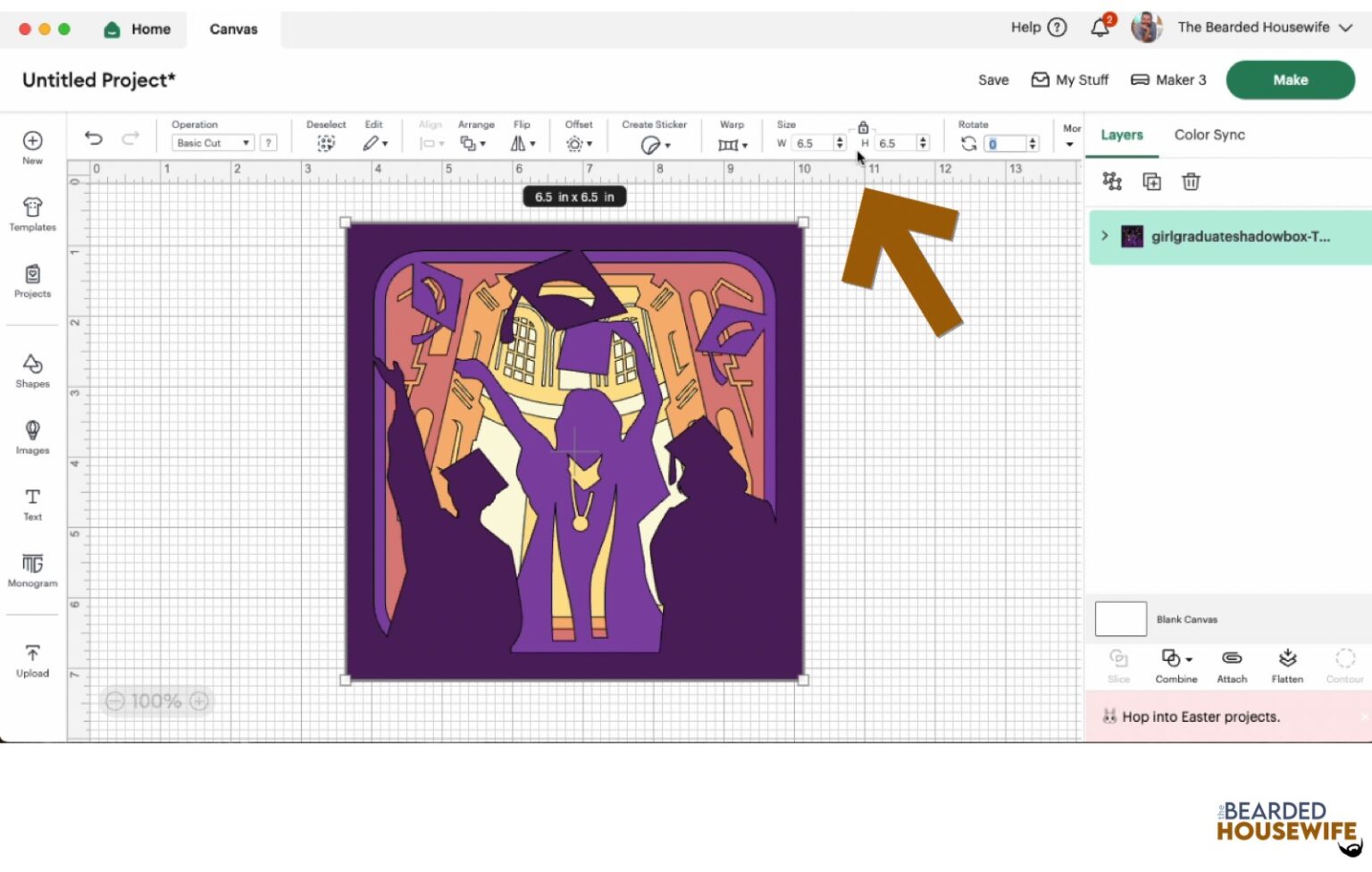Open the Operation Basic Cut dropdown
The height and width of the screenshot is (872, 1372).
213,143
